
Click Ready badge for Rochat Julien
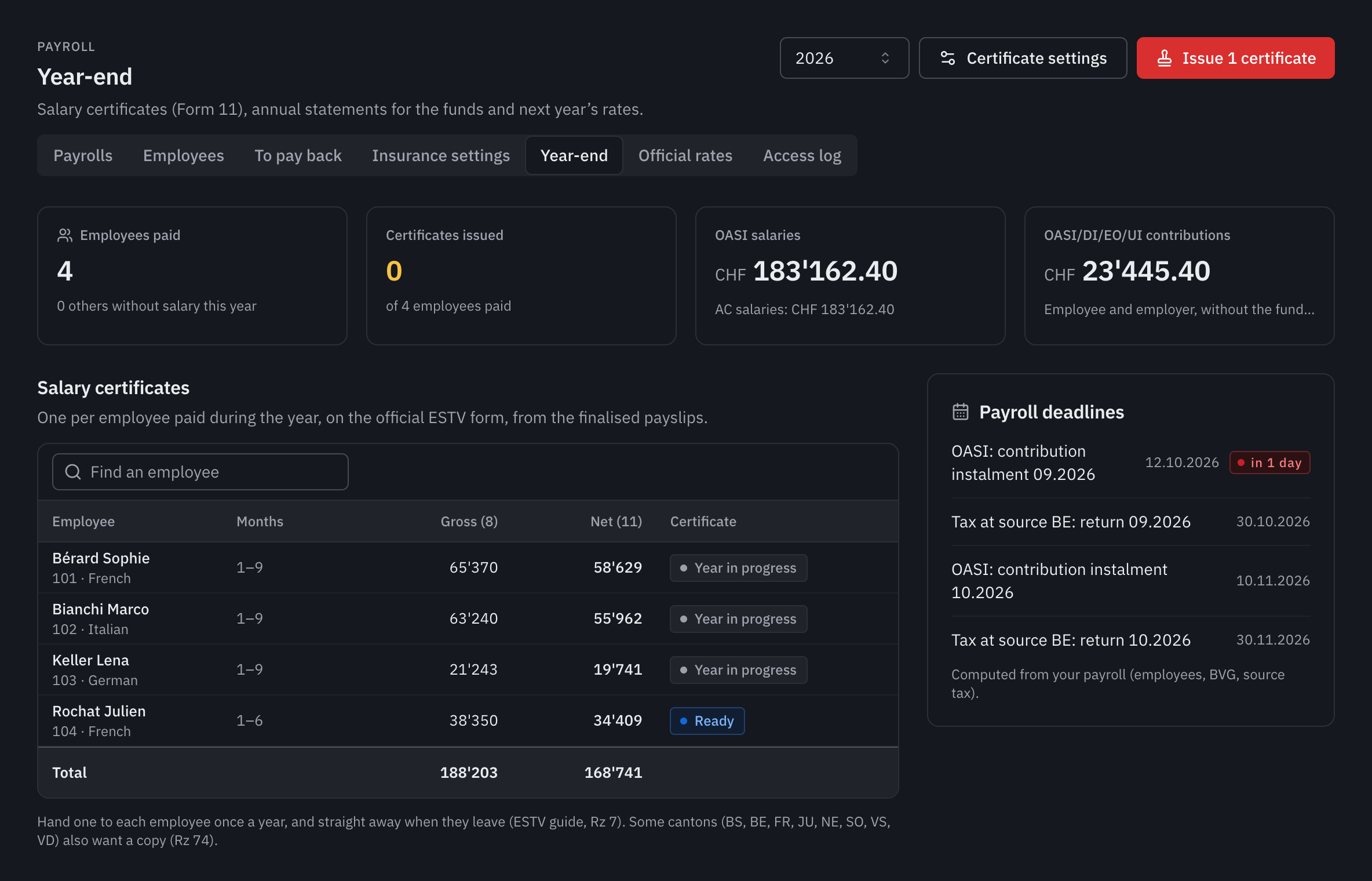coord(707,721)
